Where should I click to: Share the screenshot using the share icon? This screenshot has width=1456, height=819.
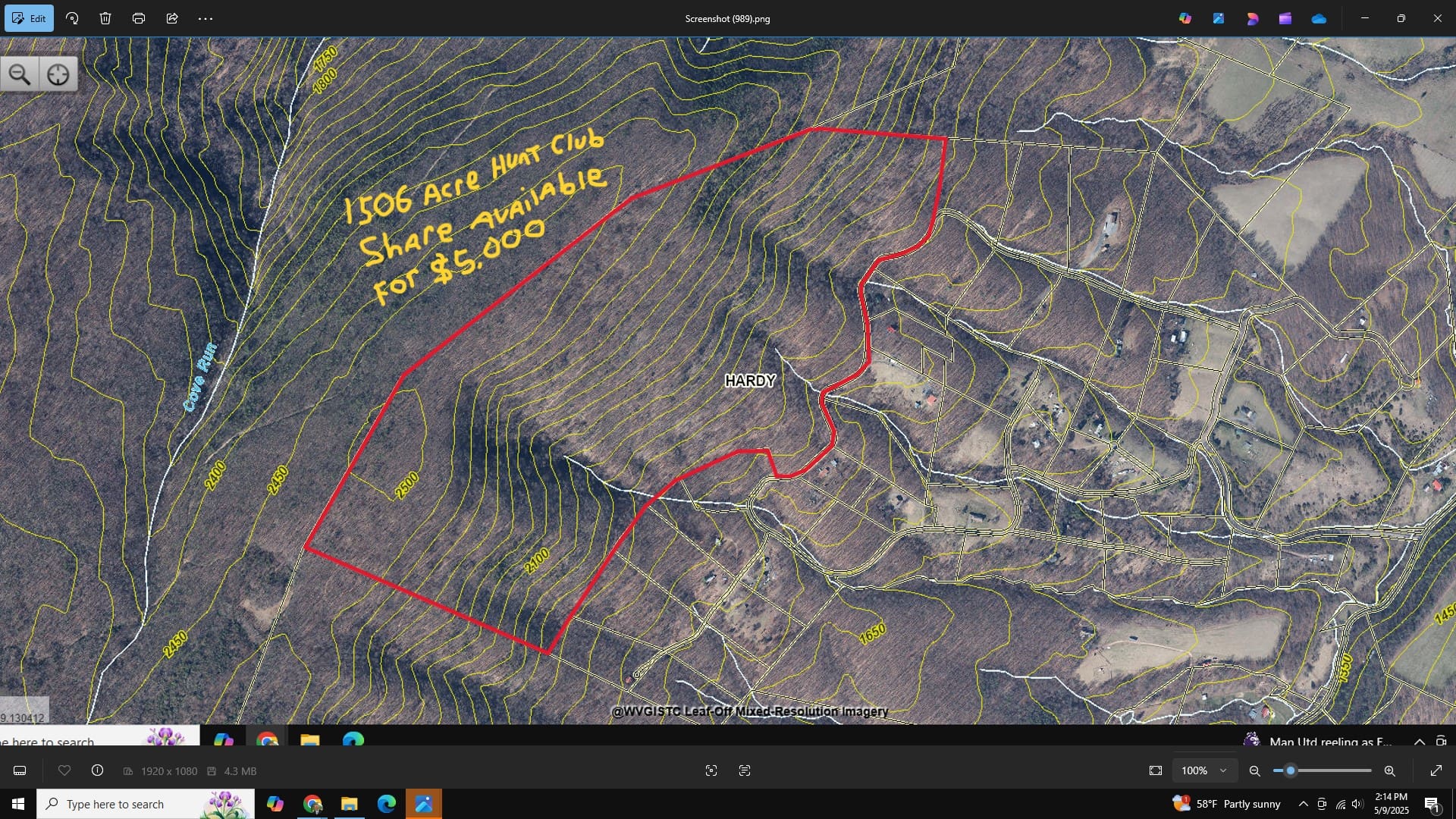[172, 18]
